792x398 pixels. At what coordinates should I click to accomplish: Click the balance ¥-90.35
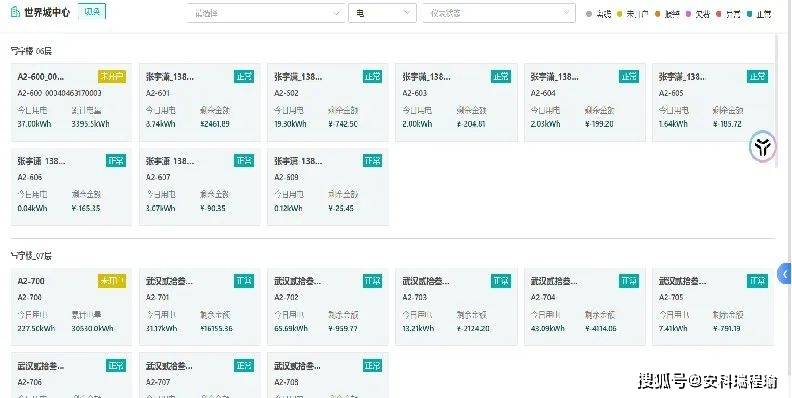(x=213, y=208)
